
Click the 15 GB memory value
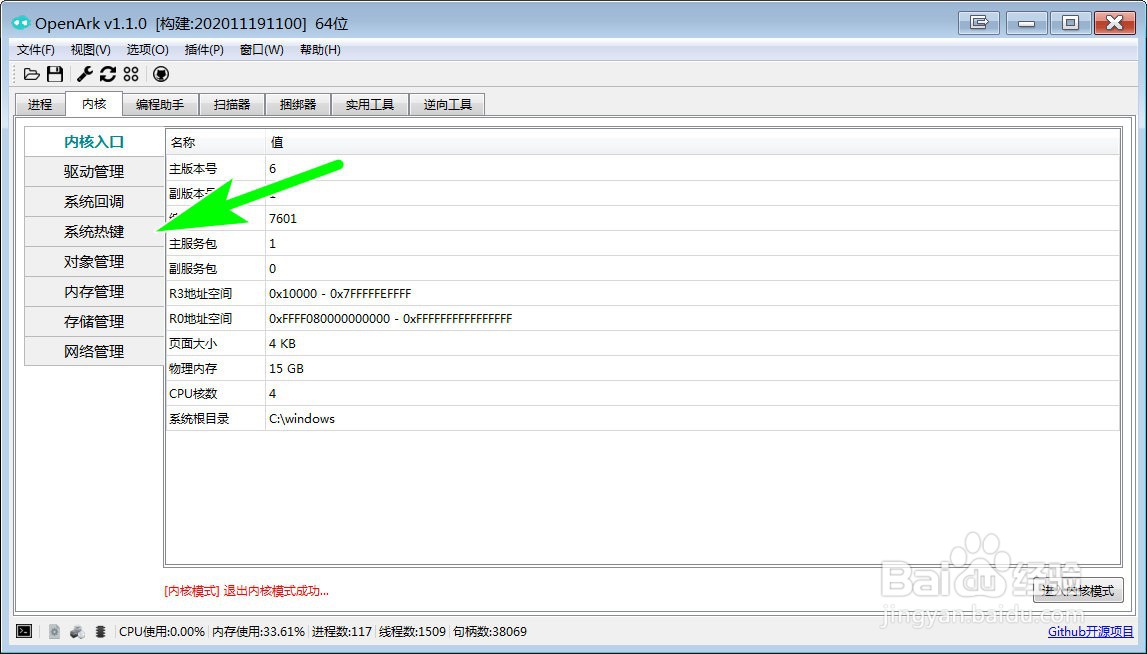[x=286, y=368]
